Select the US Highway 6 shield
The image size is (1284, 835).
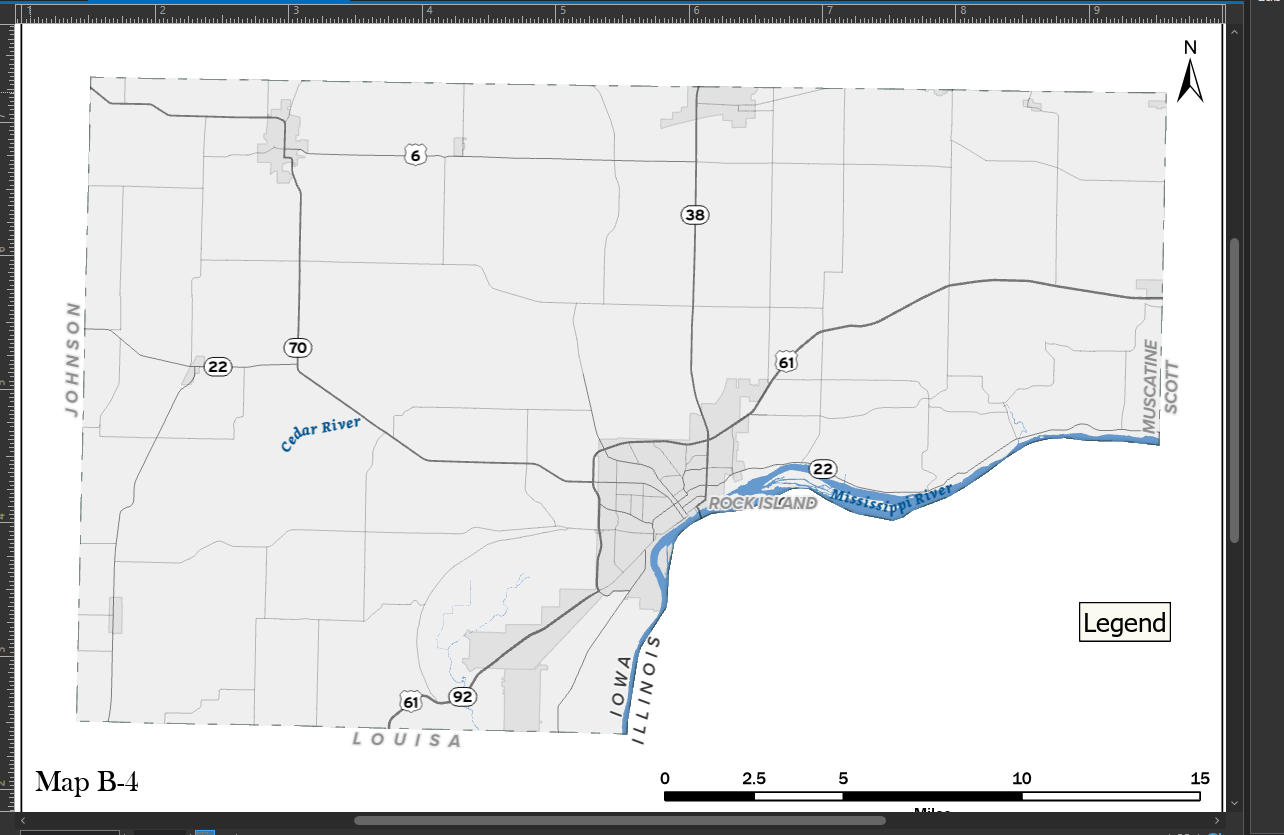(415, 153)
